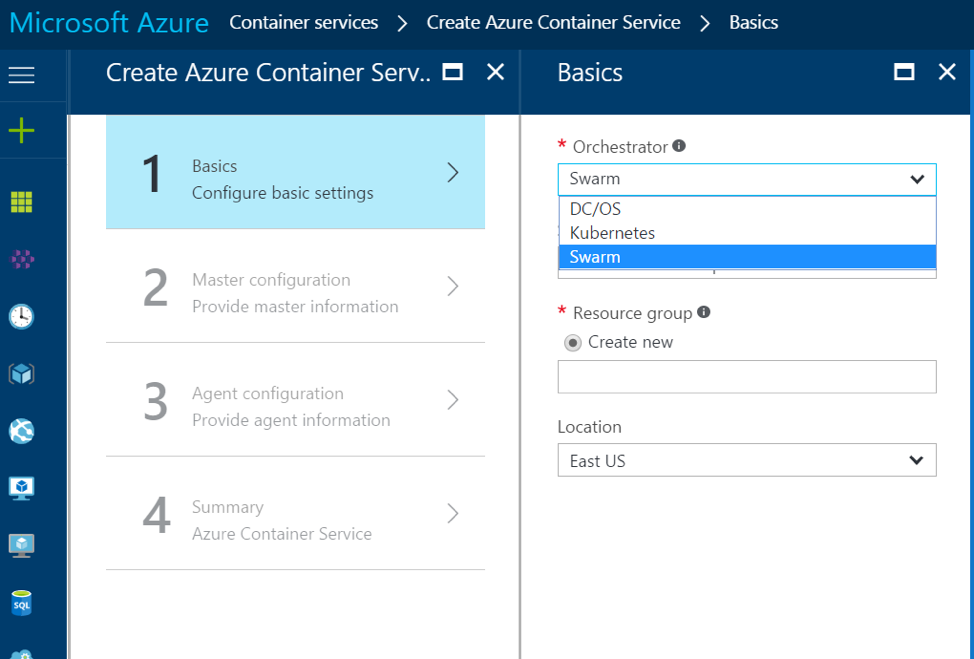
Task: Open step 3 Agent configuration
Action: (x=295, y=399)
